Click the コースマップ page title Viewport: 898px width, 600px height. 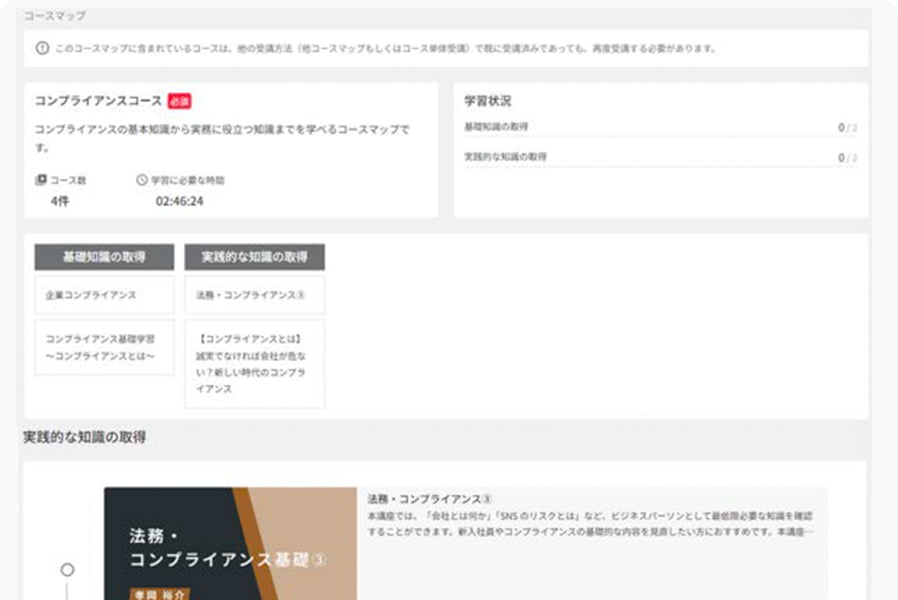(x=56, y=15)
